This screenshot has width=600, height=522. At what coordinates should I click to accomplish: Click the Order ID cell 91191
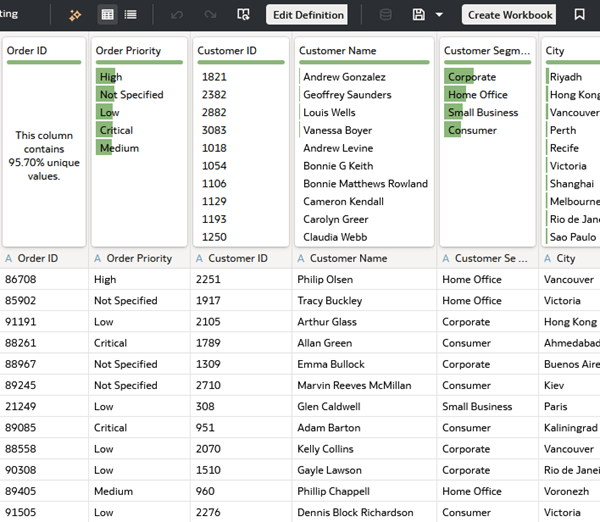click(21, 322)
